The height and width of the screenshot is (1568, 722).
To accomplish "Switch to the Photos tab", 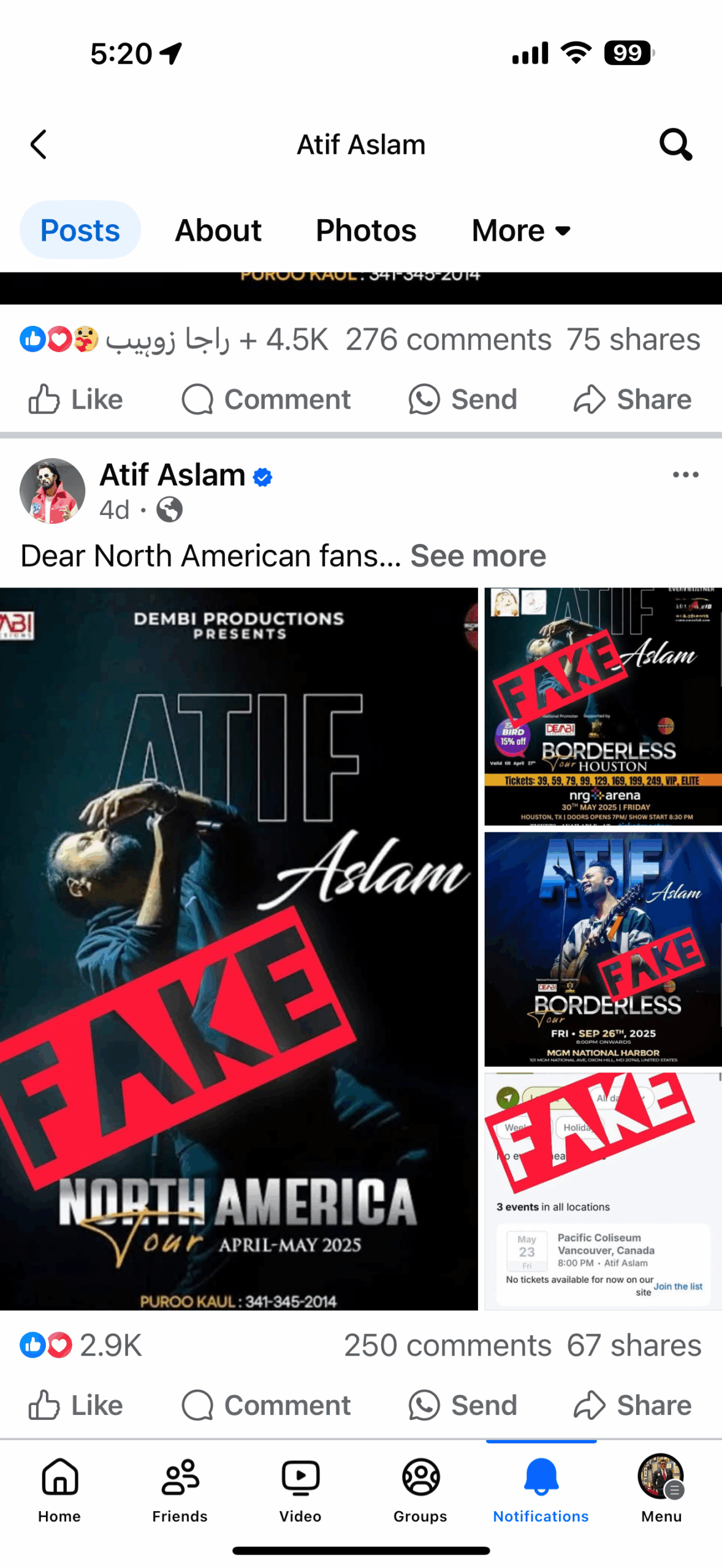I will click(366, 230).
